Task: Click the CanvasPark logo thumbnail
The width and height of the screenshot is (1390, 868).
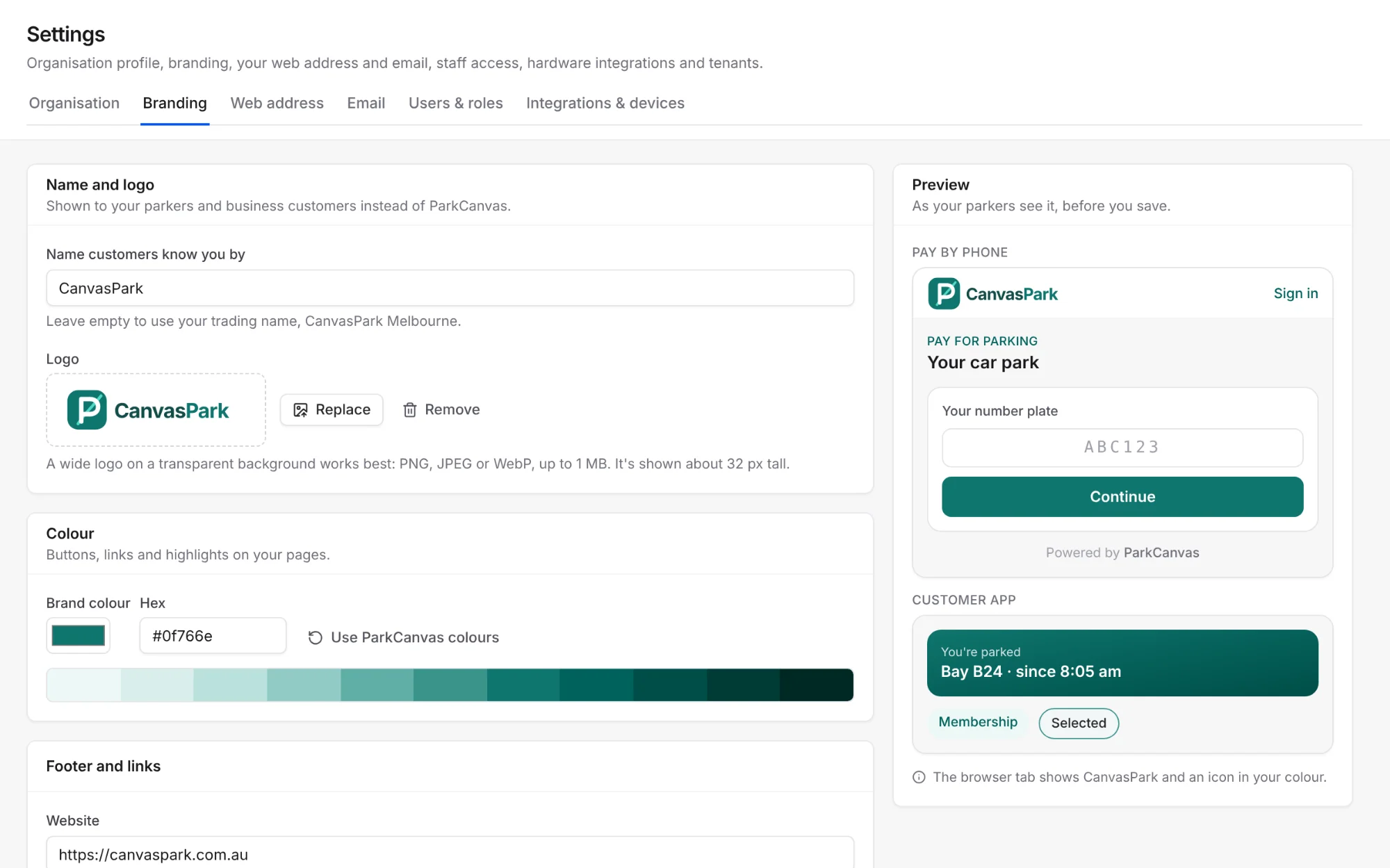Action: pos(156,410)
